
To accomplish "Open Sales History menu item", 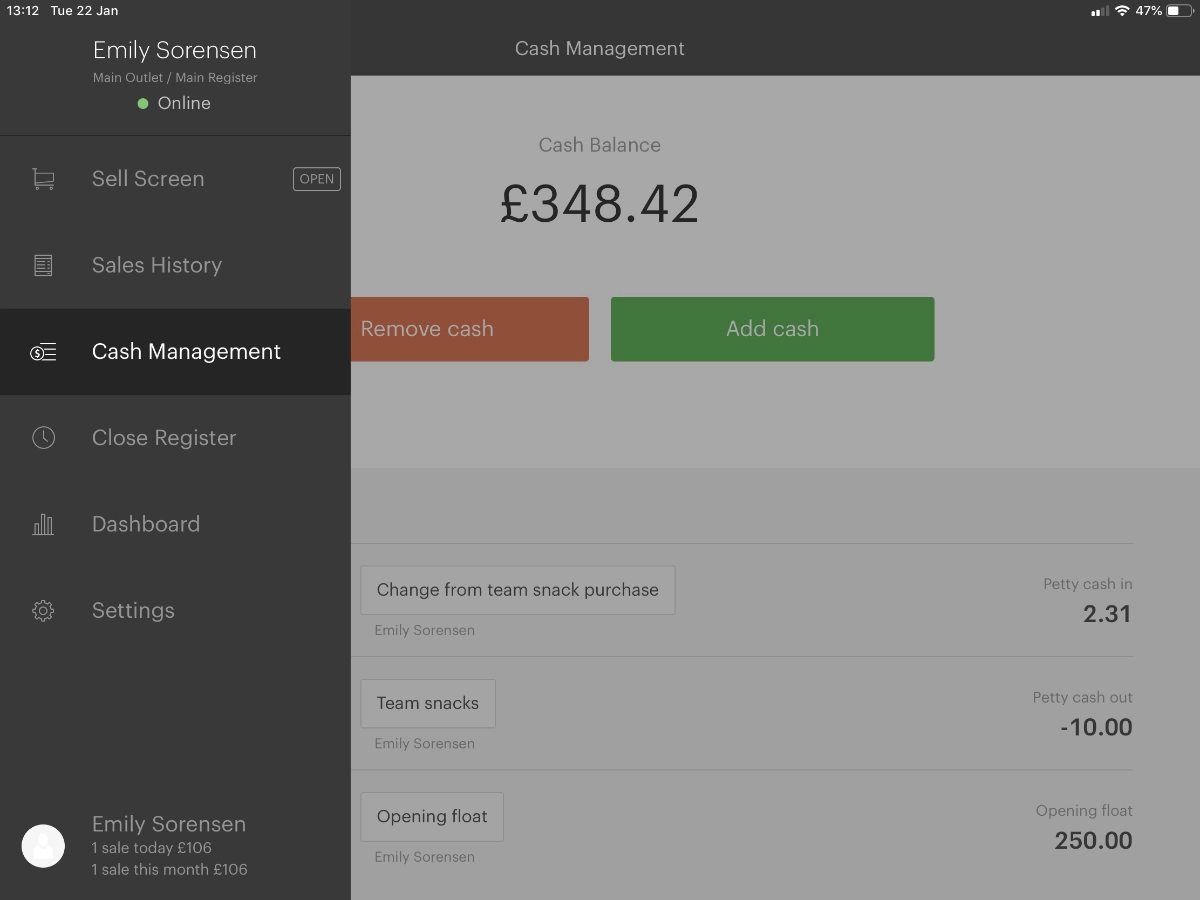I will [x=175, y=265].
